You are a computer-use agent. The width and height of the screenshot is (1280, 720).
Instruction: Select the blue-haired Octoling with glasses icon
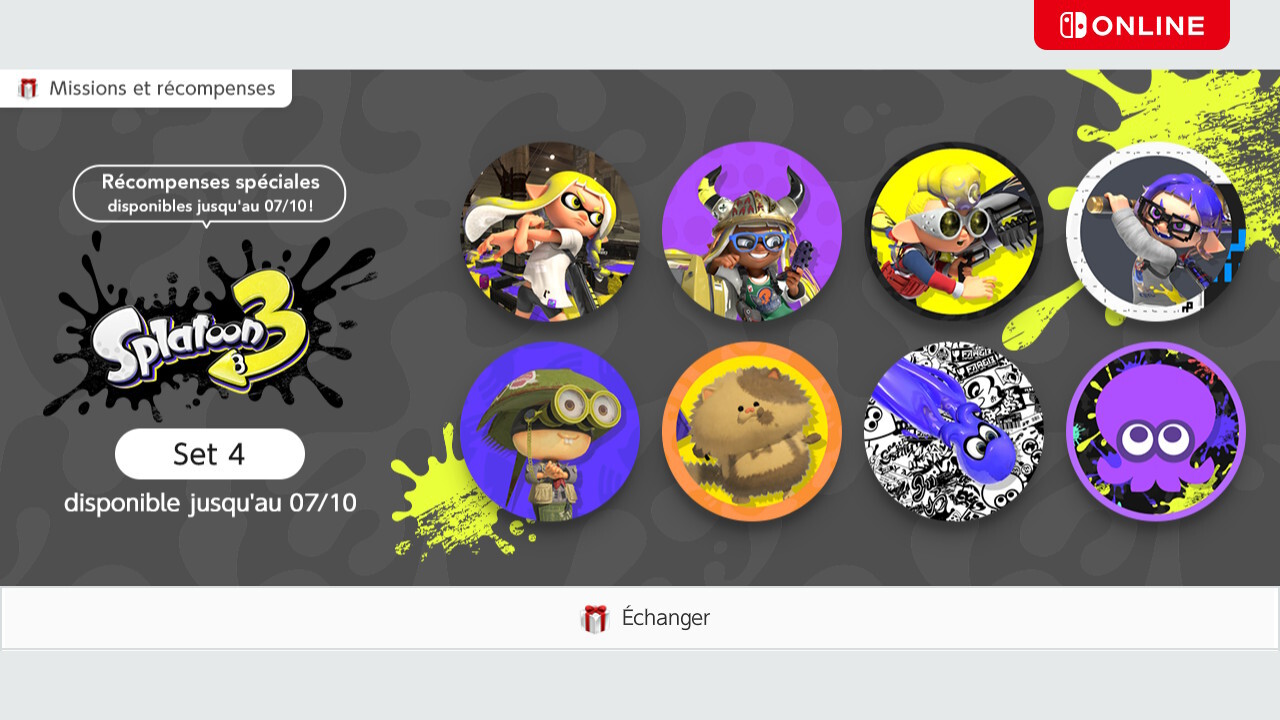pos(1156,231)
